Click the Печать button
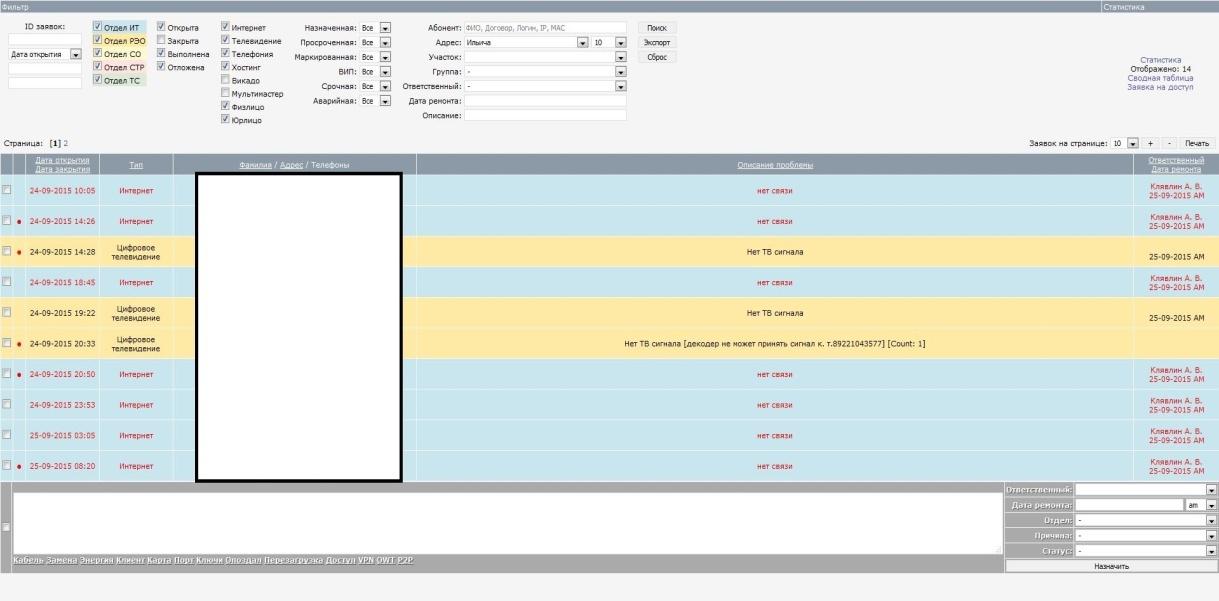 [x=1197, y=144]
